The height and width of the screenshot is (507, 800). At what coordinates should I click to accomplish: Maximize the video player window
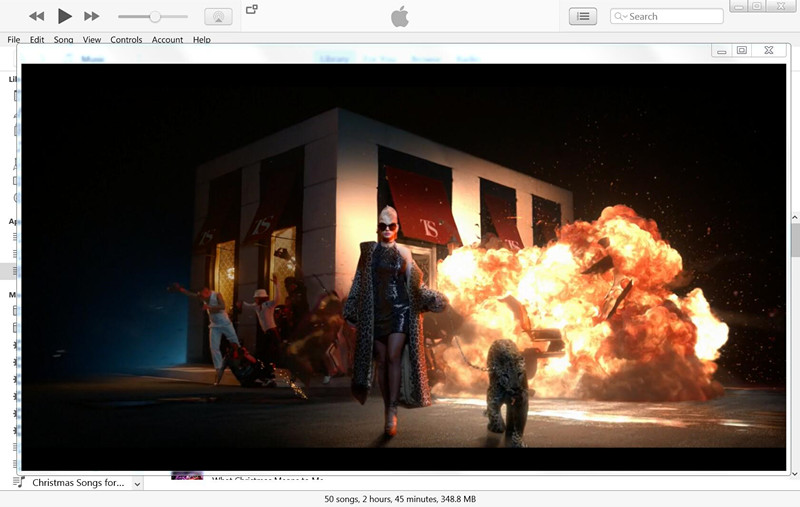coord(742,50)
